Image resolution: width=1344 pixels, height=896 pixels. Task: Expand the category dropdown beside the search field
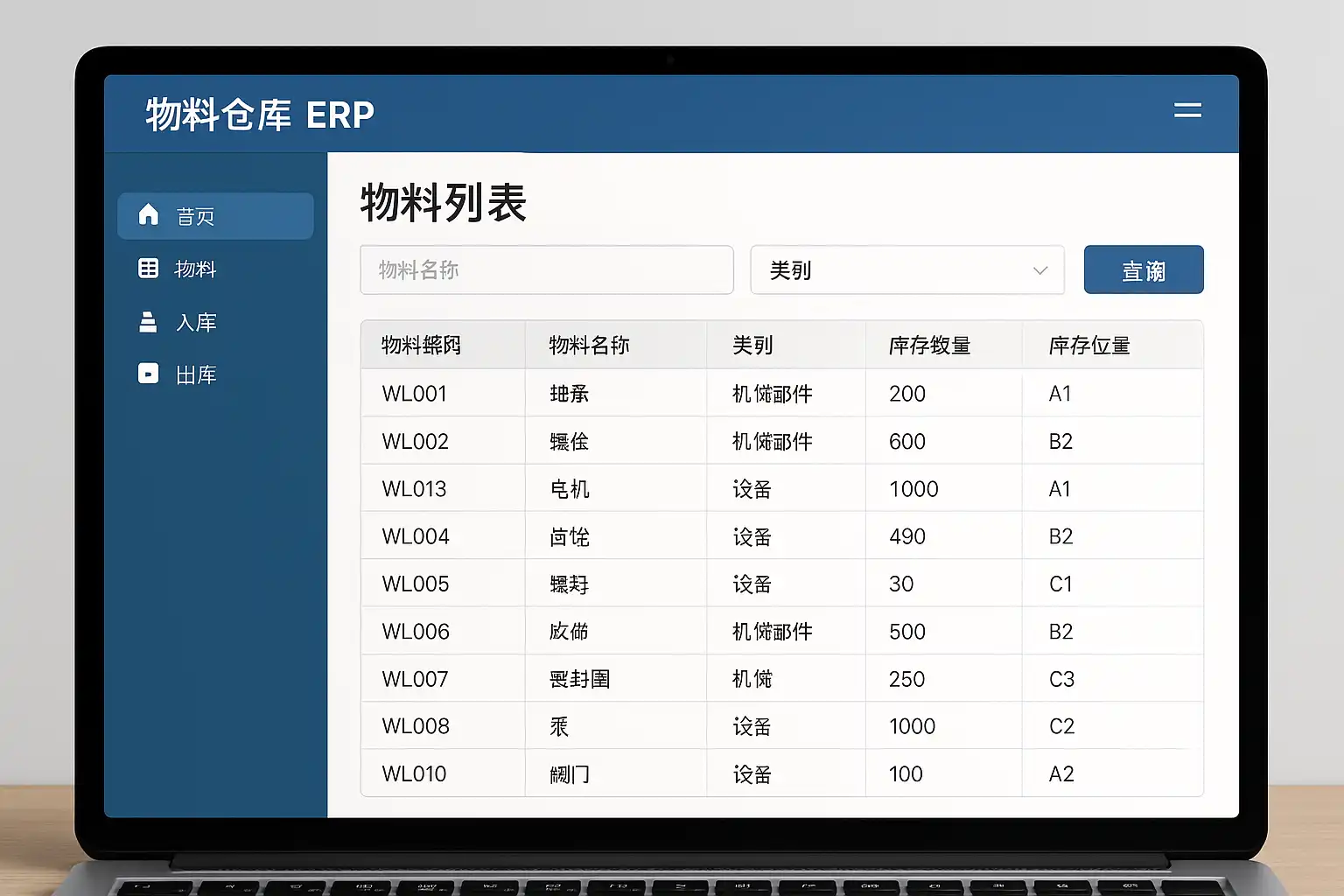coord(907,269)
